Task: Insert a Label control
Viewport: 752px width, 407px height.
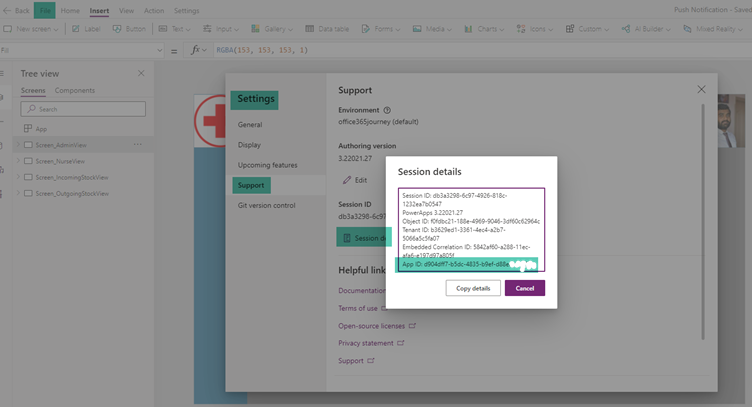Action: (x=86, y=29)
